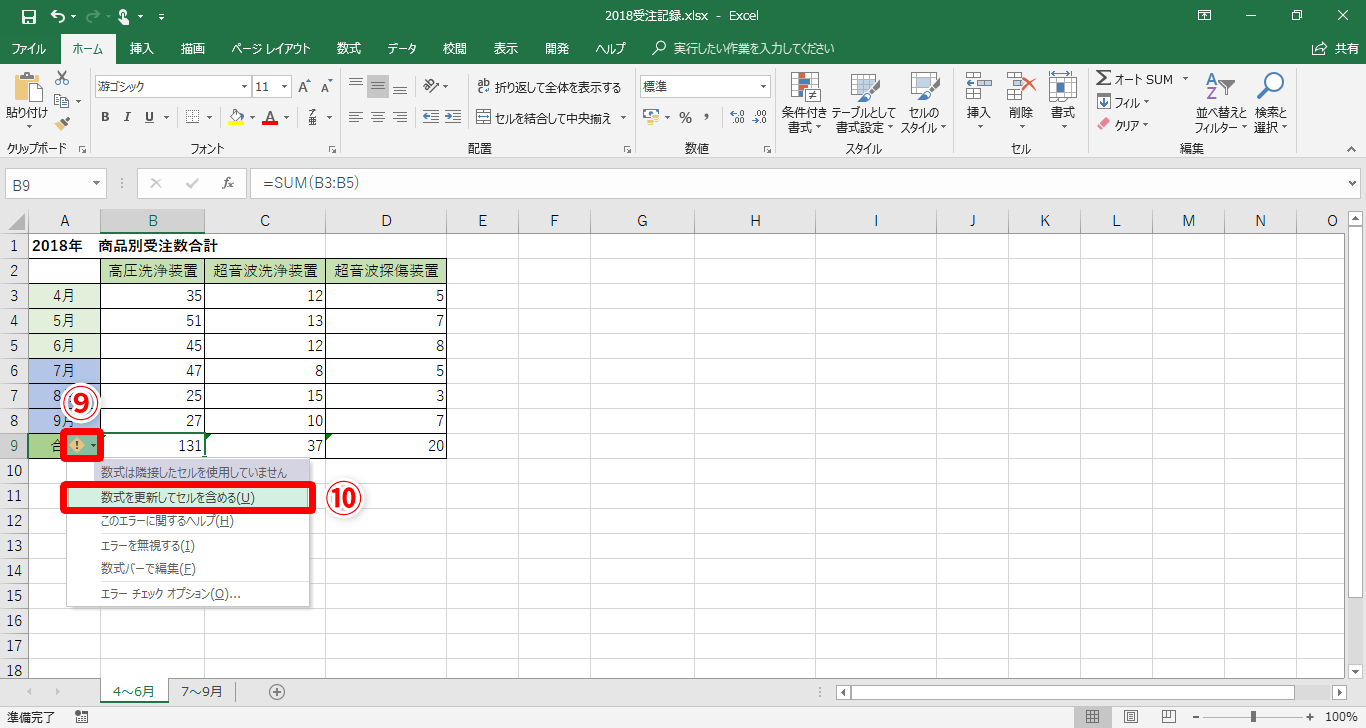Toggle Italic formatting
The image size is (1366, 728).
pyautogui.click(x=128, y=117)
